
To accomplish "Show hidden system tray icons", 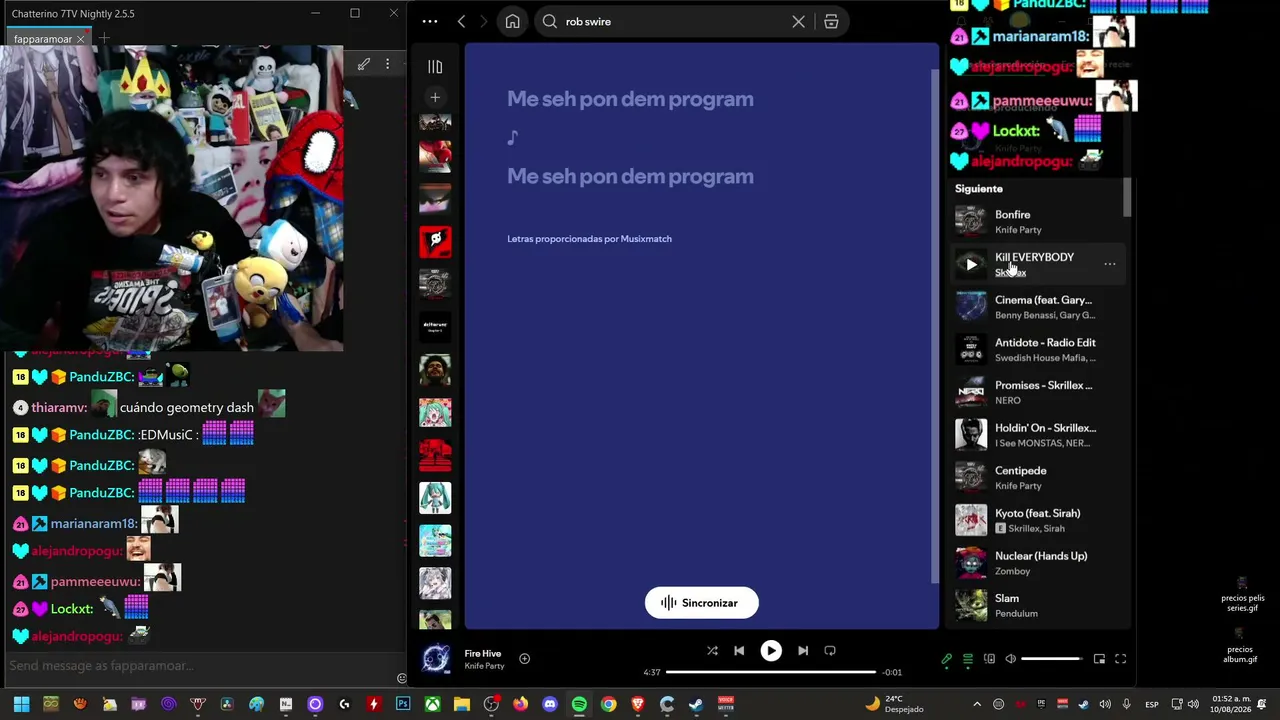I will coord(977,704).
